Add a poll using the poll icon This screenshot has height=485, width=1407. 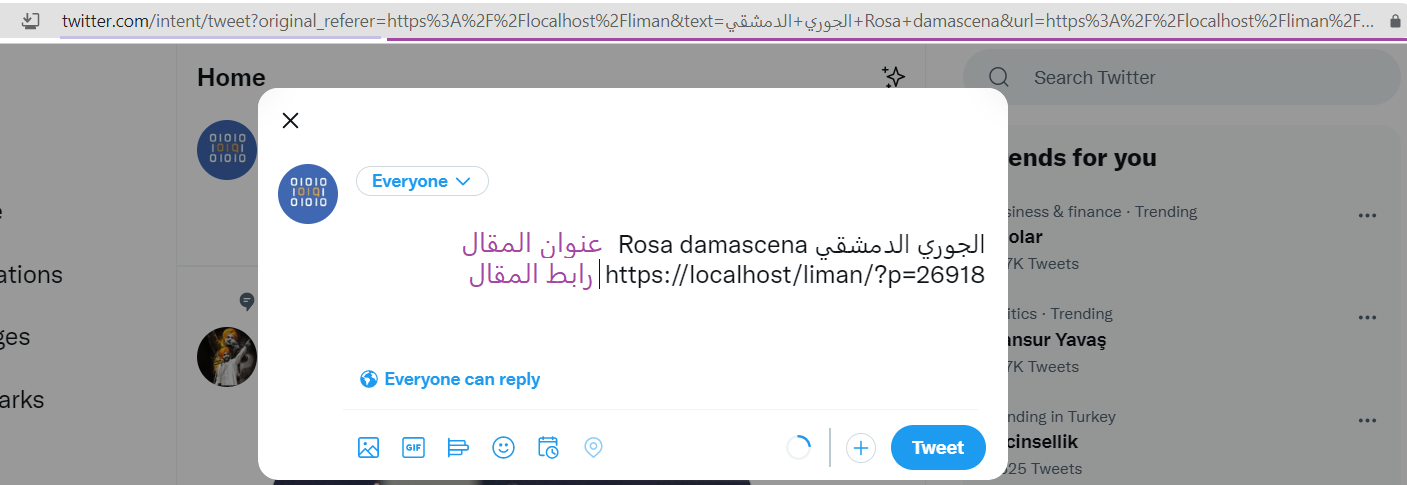click(458, 448)
